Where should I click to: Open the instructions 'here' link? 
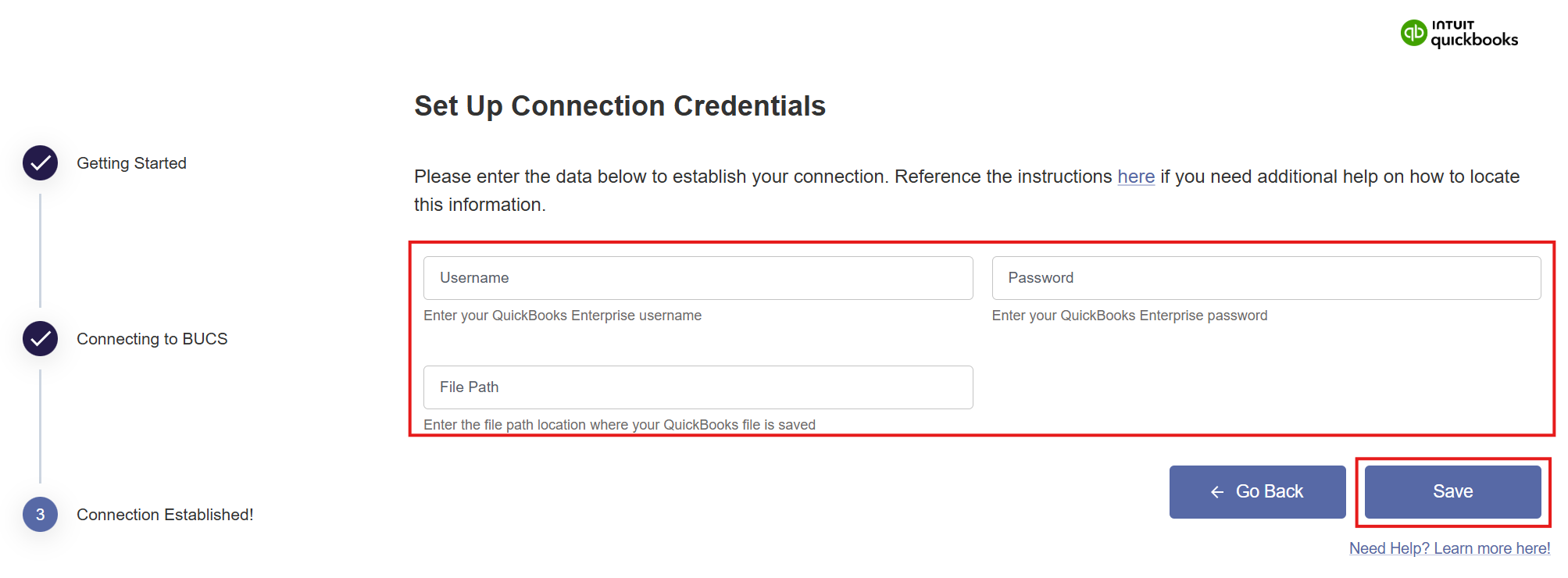tap(1135, 177)
